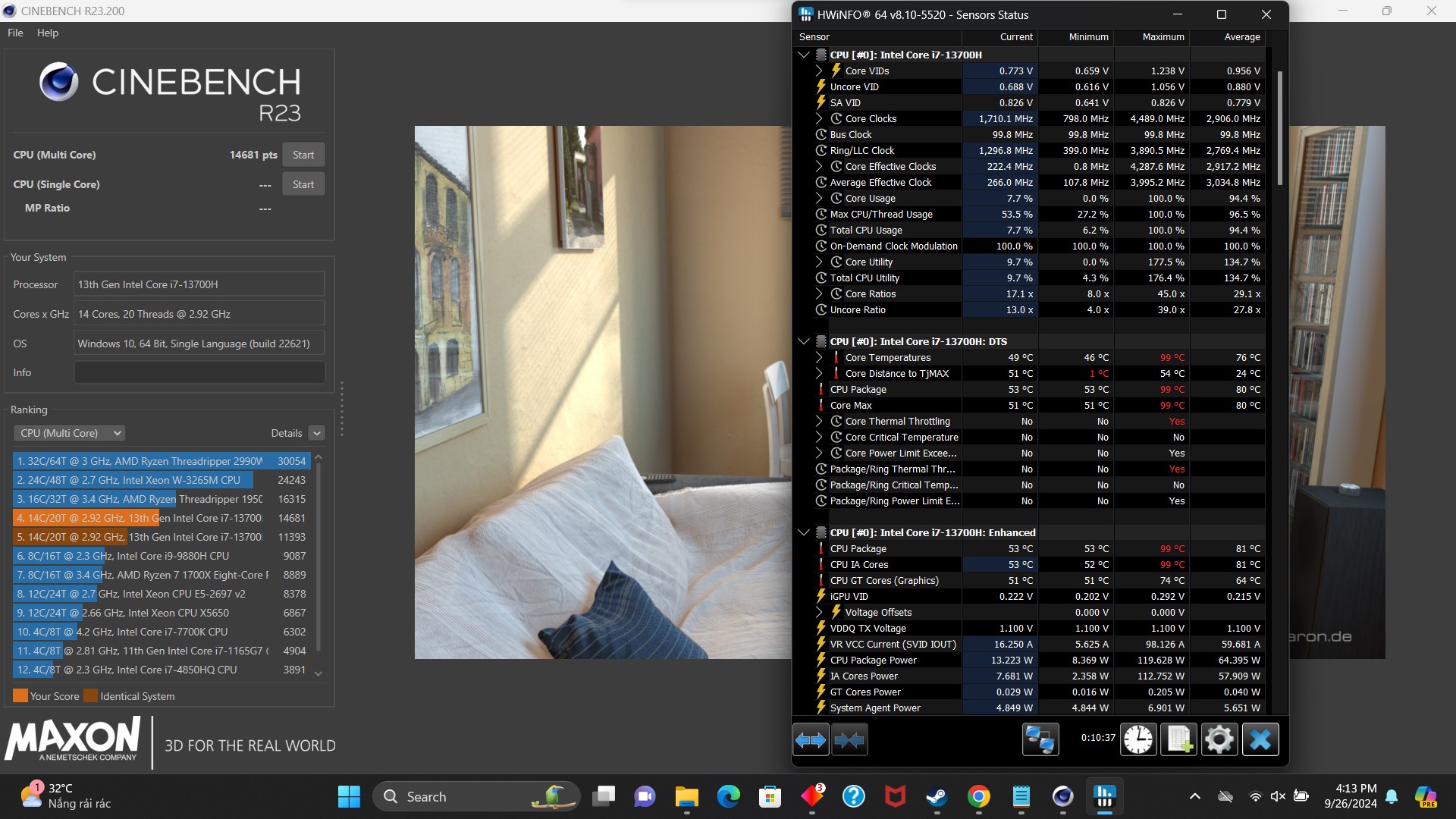This screenshot has width=1456, height=819.
Task: Expand the Core VIDs row
Action: (819, 71)
